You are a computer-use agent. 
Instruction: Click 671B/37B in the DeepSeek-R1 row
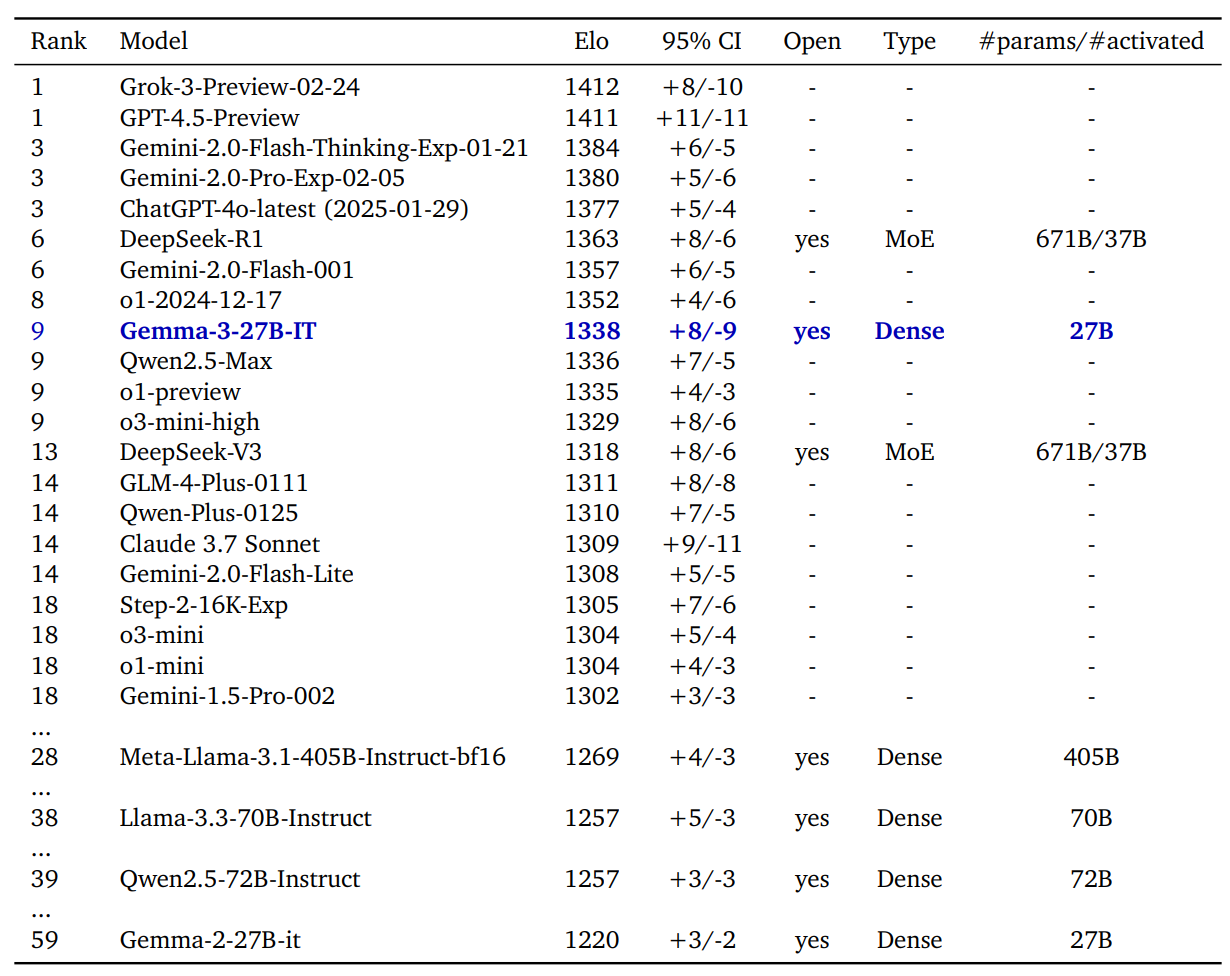pos(1091,241)
